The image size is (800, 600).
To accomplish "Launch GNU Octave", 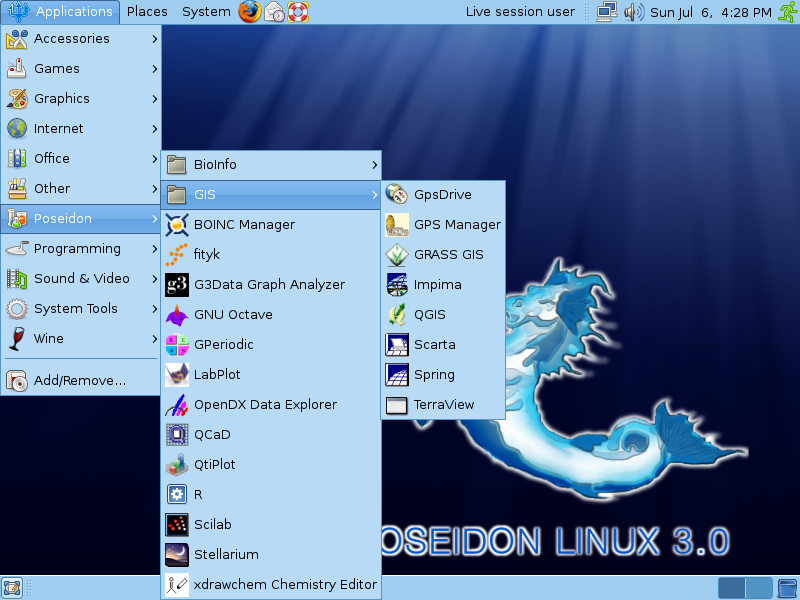I will pyautogui.click(x=271, y=315).
